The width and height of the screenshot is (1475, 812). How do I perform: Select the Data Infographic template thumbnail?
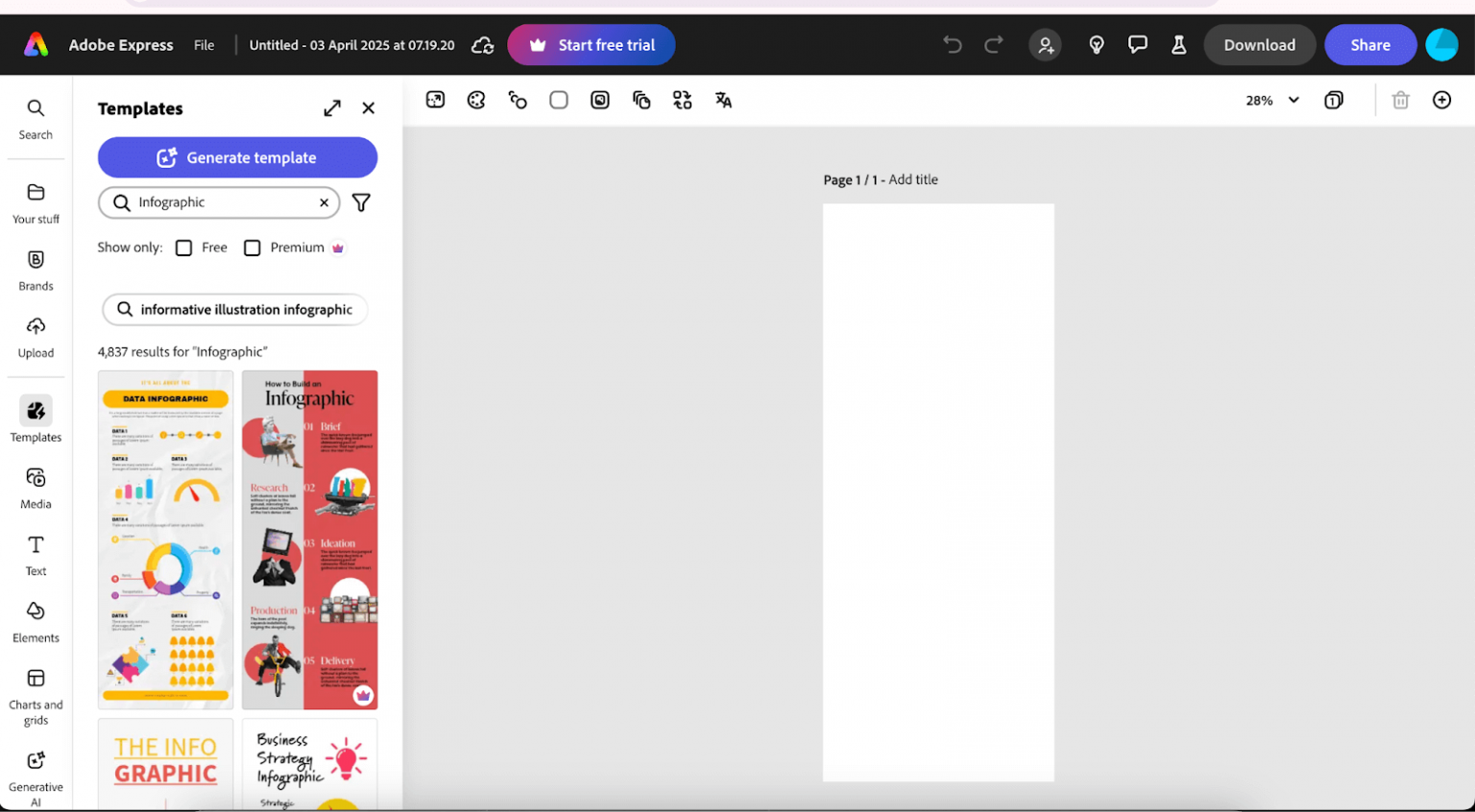click(165, 538)
